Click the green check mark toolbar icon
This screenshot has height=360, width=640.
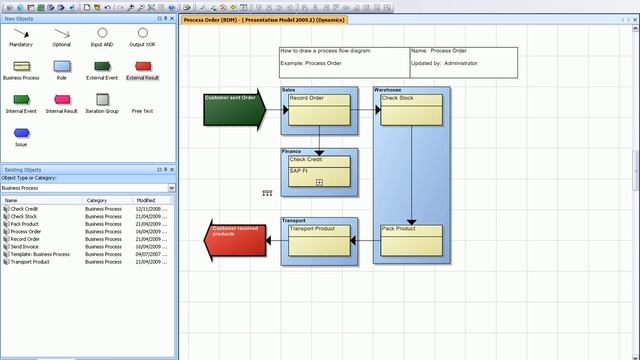(202, 7)
